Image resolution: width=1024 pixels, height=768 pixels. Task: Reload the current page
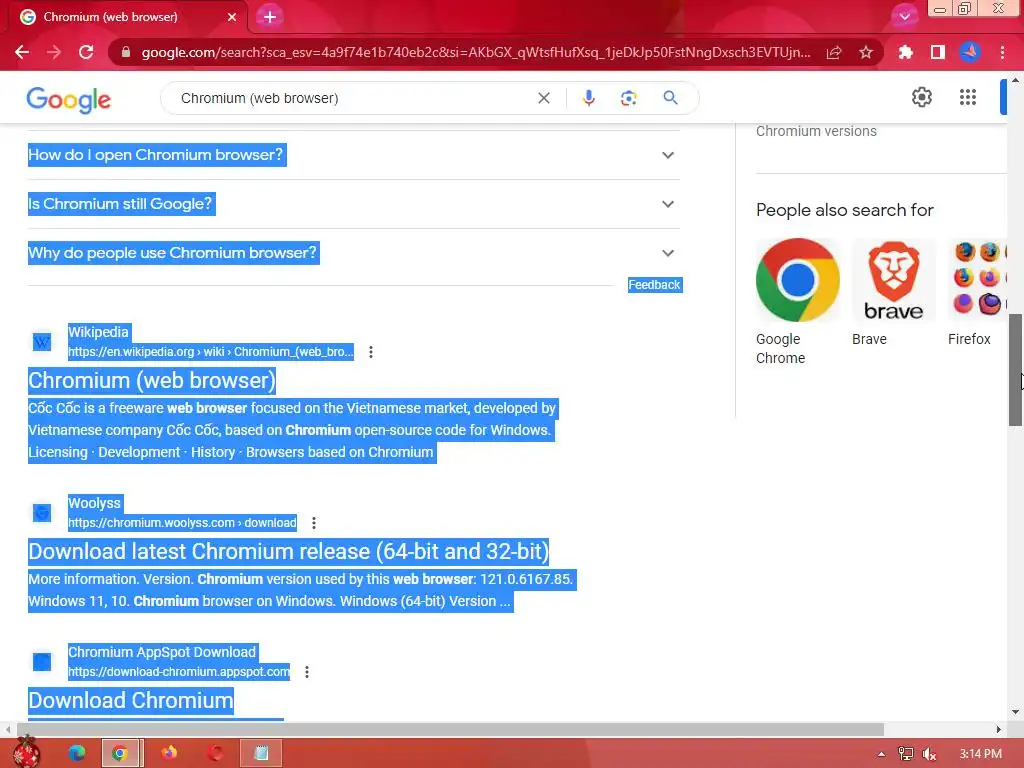86,52
